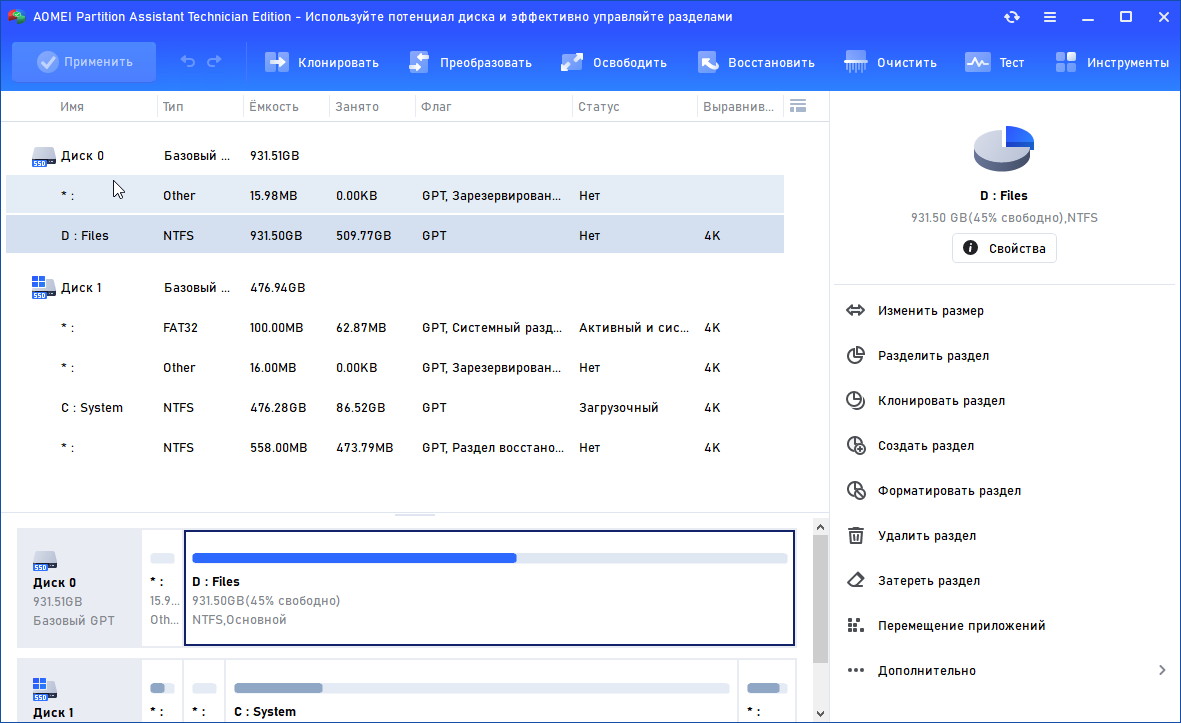This screenshot has height=723, width=1181.
Task: Open the Очистить toolbar item
Action: pos(890,63)
